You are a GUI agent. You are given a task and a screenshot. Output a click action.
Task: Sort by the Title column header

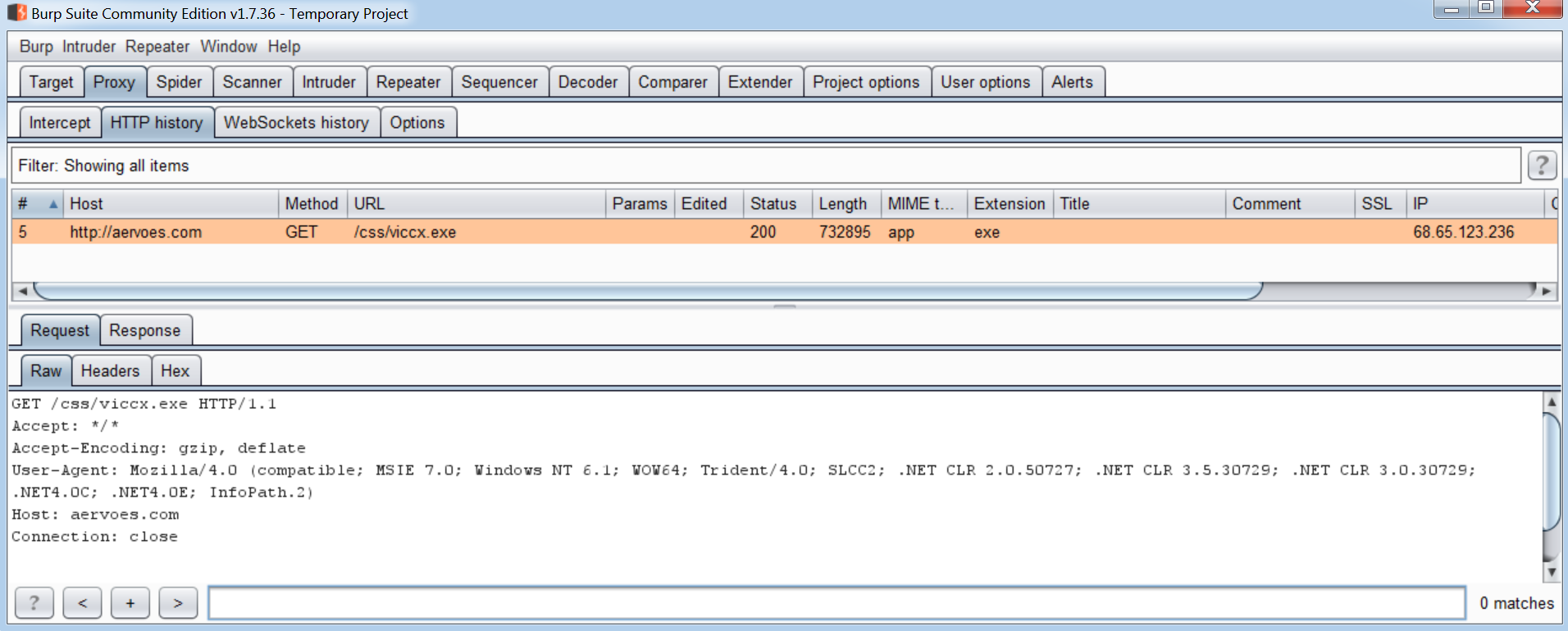click(1140, 204)
